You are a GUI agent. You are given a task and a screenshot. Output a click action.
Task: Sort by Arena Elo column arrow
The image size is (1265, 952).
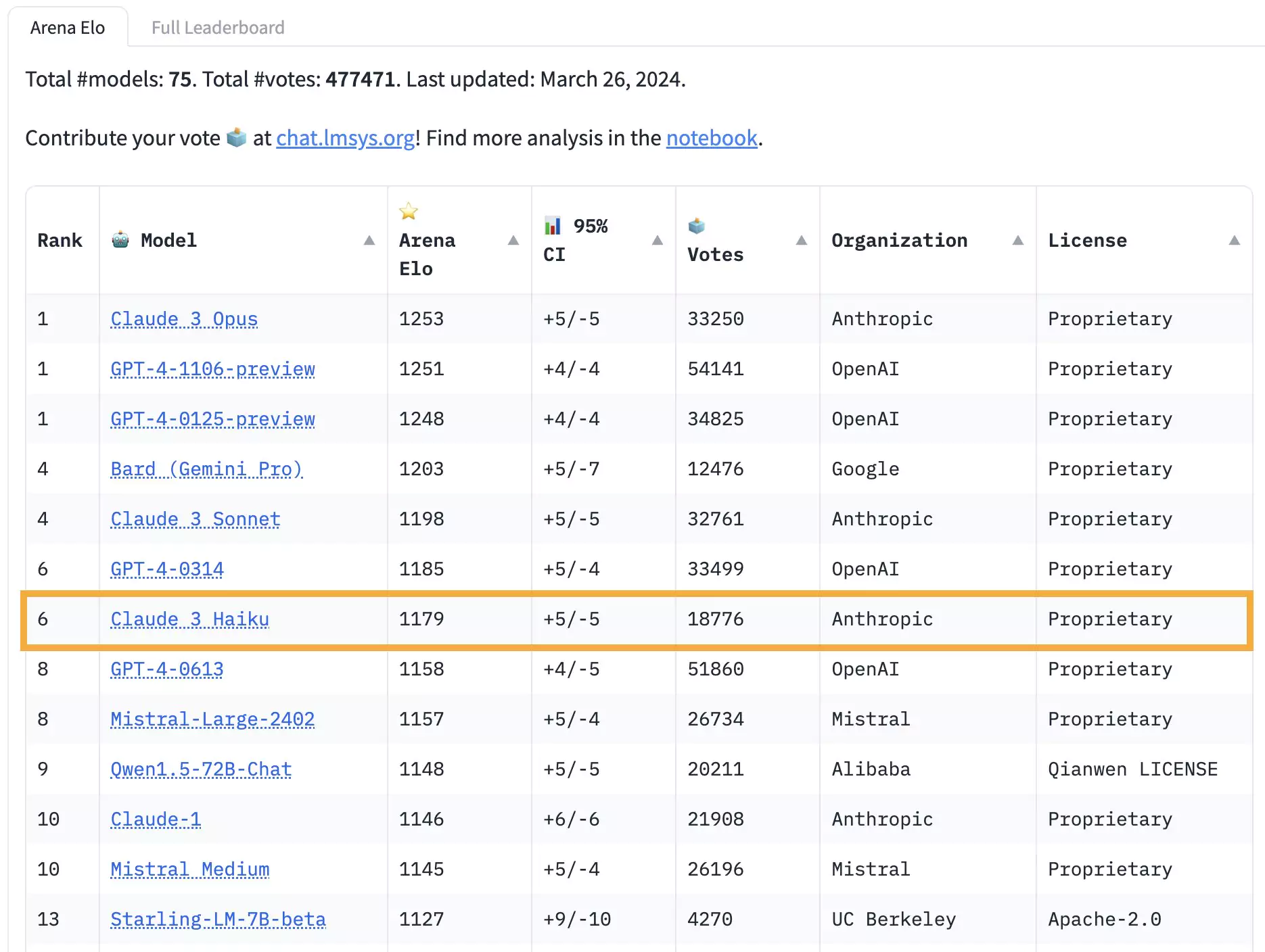coord(513,241)
